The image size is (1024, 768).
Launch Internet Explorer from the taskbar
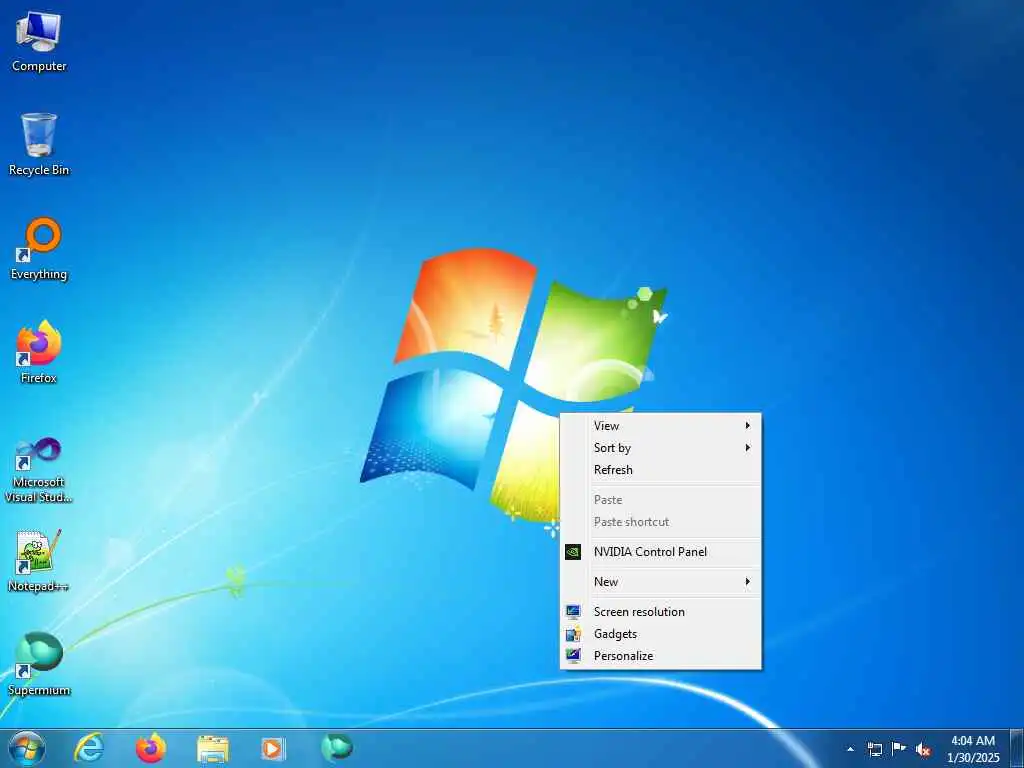[89, 748]
